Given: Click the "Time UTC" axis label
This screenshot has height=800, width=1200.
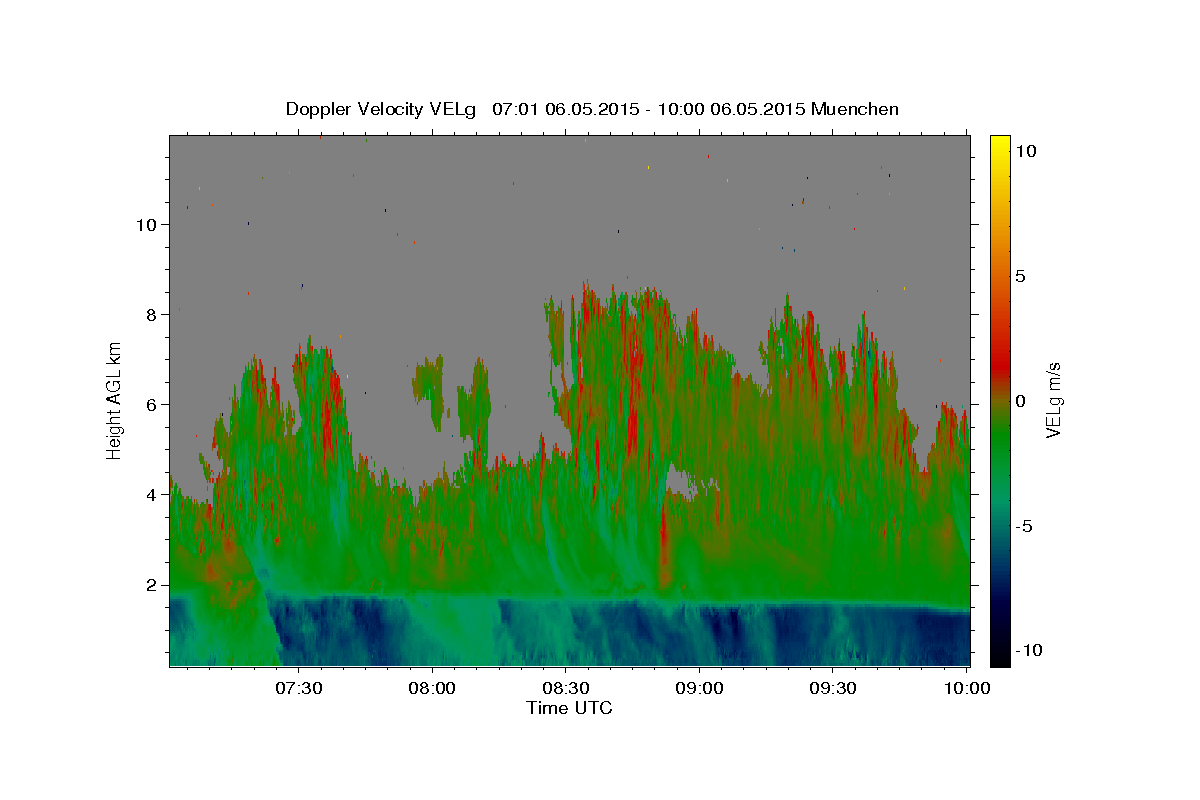Looking at the screenshot, I should point(569,708).
